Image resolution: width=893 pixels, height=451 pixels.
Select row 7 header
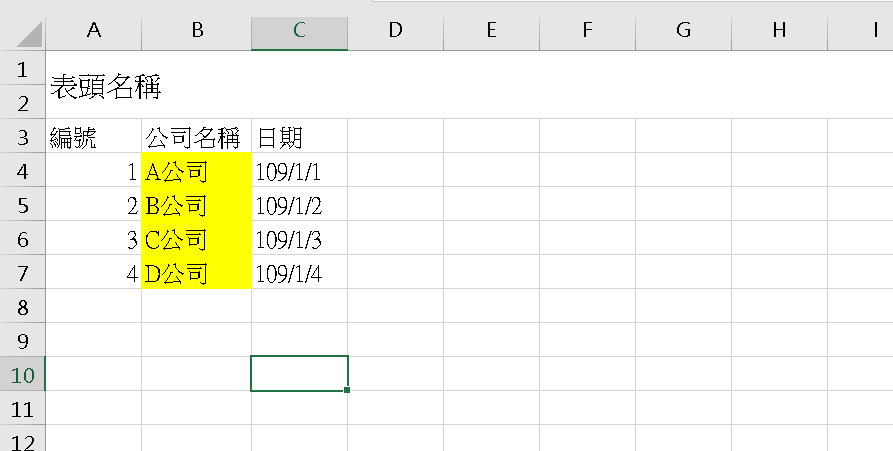[x=22, y=272]
